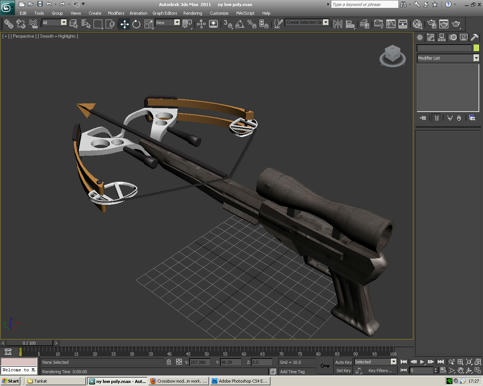Open the Modifier List dropdown

[448, 58]
